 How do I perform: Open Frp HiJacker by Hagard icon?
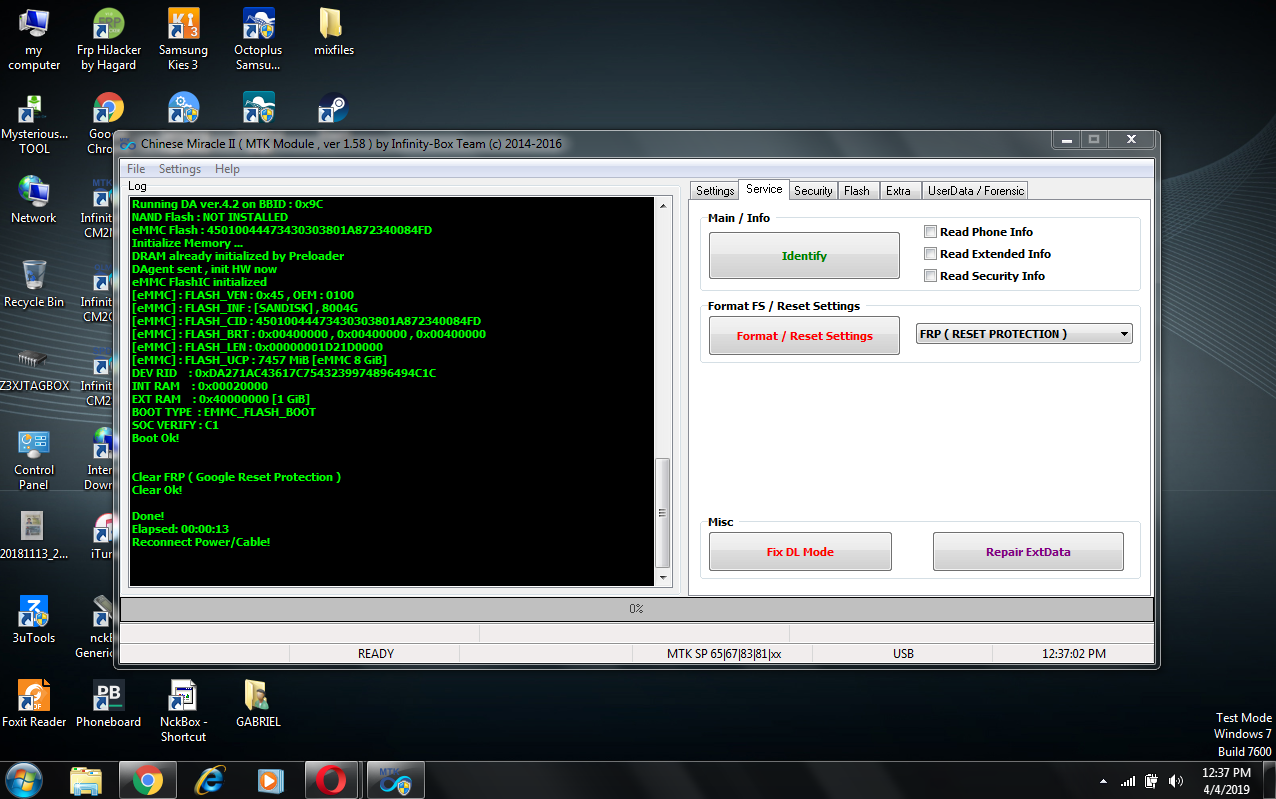[109, 38]
